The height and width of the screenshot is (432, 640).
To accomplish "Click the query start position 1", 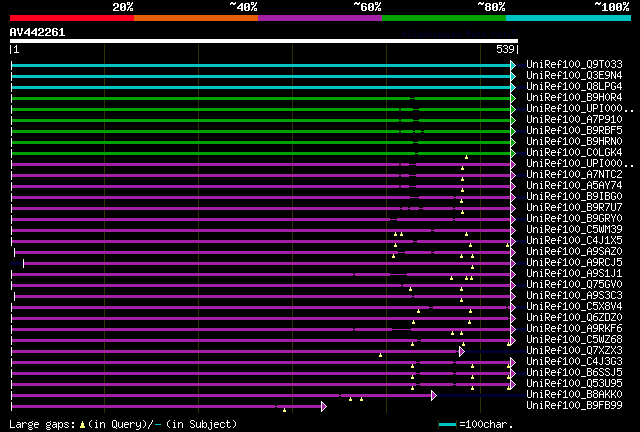I will (x=16, y=49).
